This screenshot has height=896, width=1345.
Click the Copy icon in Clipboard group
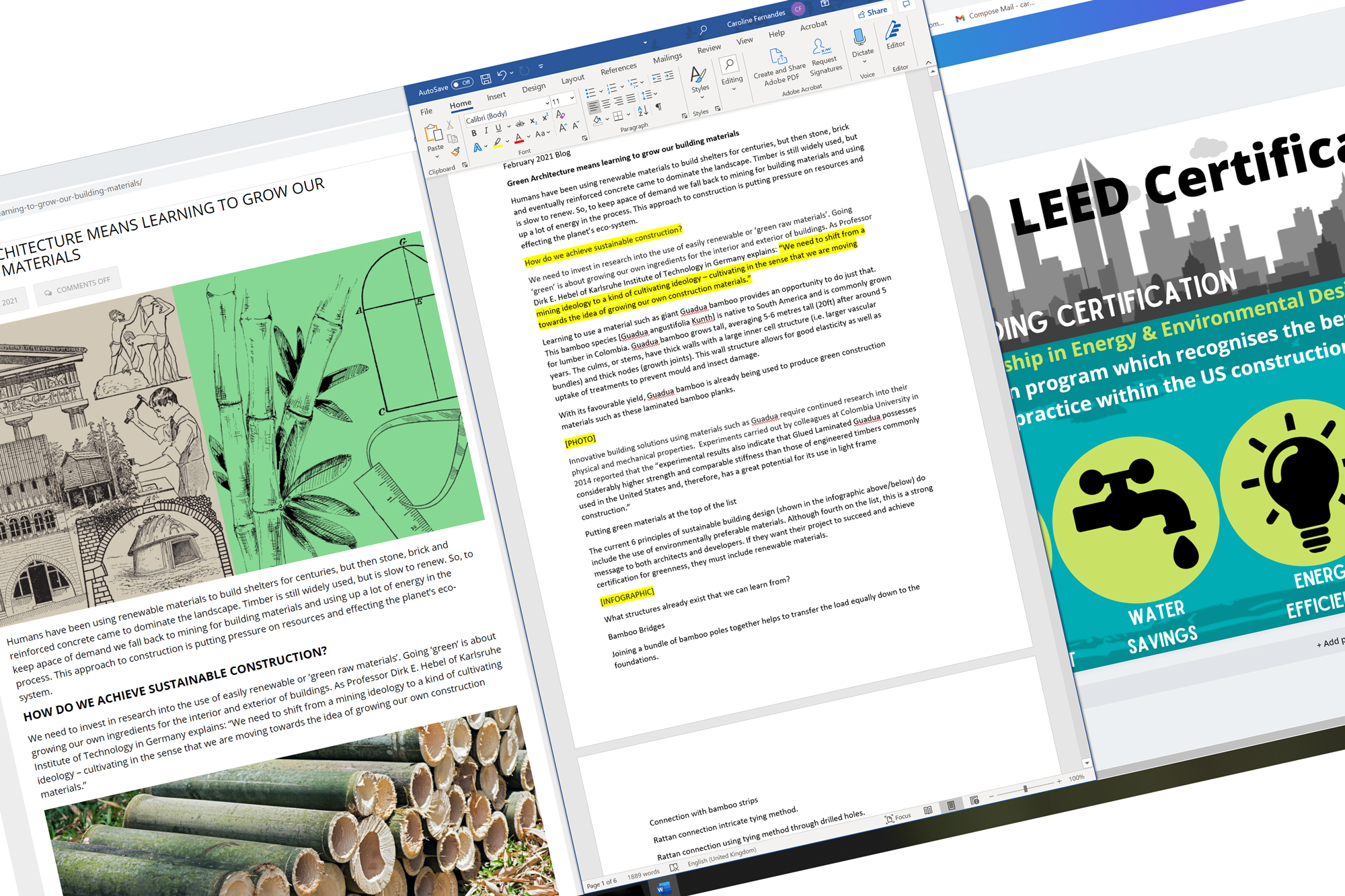pos(453,138)
